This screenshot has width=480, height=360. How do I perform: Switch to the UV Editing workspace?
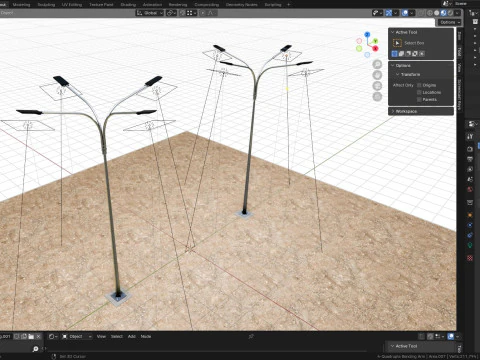click(x=72, y=5)
